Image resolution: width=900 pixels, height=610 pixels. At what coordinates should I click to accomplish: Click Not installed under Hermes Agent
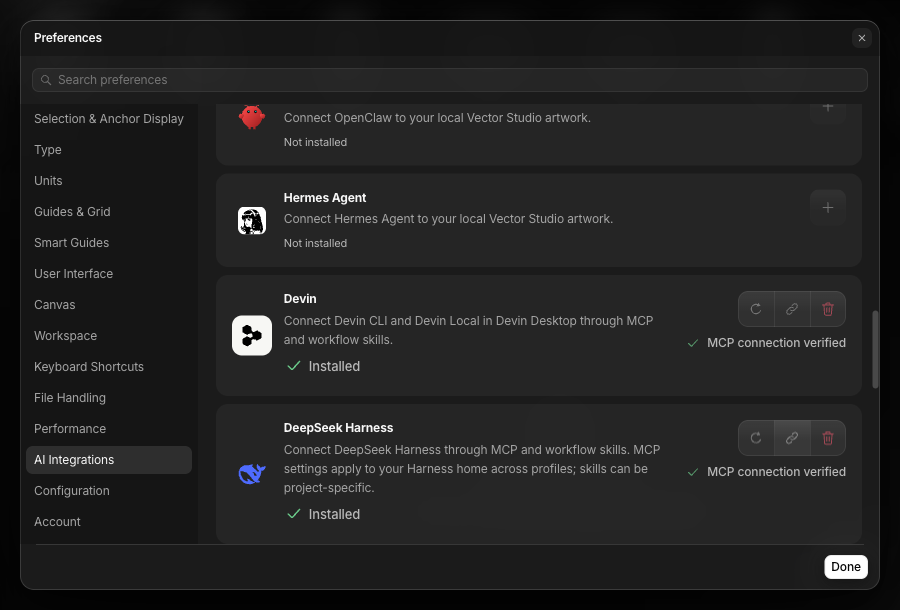(315, 243)
